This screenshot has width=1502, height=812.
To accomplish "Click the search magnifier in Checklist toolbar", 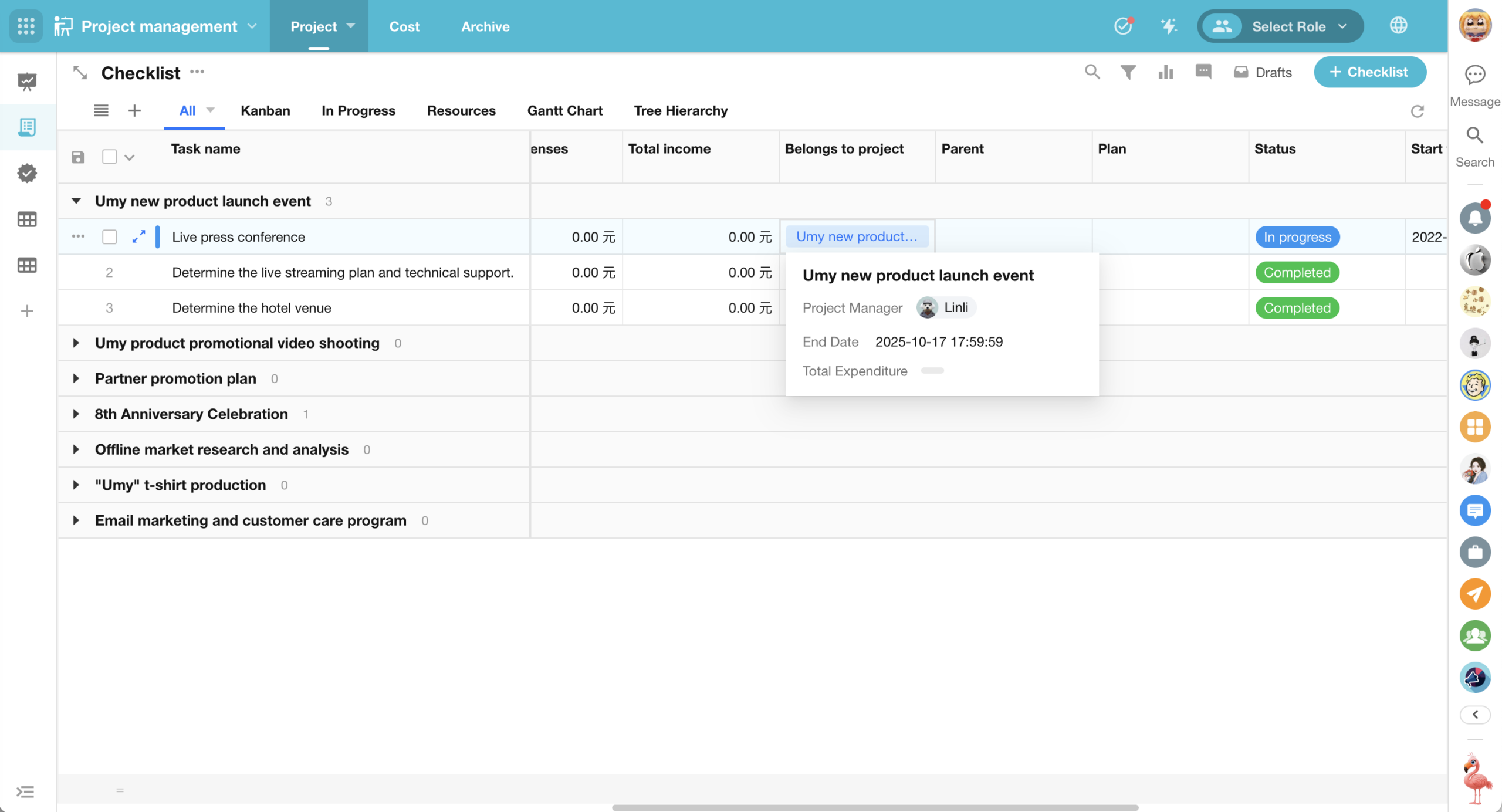I will (1092, 72).
